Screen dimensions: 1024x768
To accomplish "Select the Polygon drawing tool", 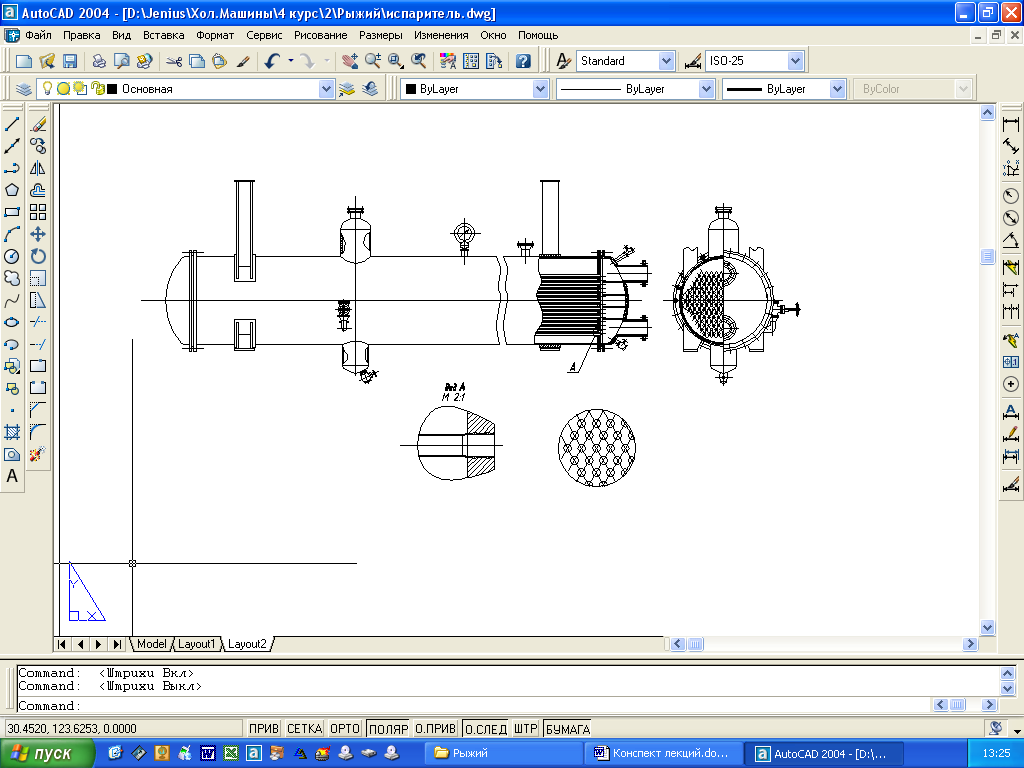I will [x=12, y=190].
